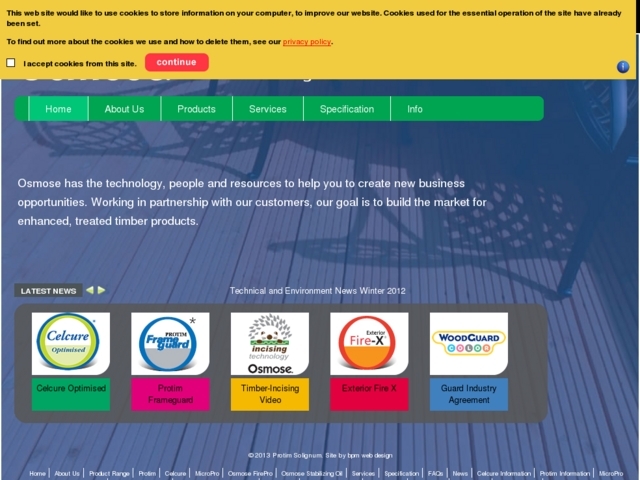Open the About Us menu item

(x=124, y=109)
